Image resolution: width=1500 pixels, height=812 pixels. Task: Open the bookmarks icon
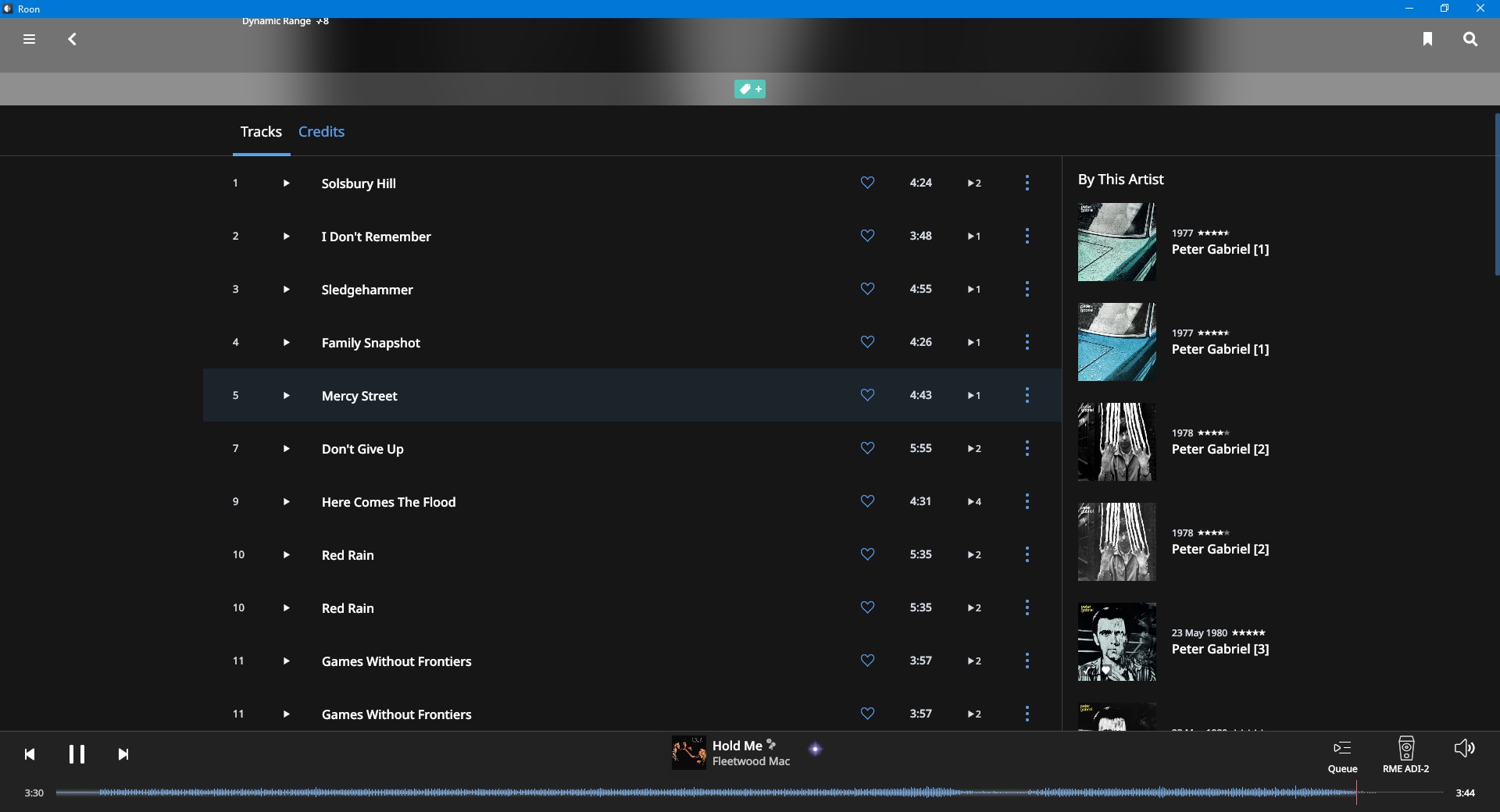tap(1427, 39)
